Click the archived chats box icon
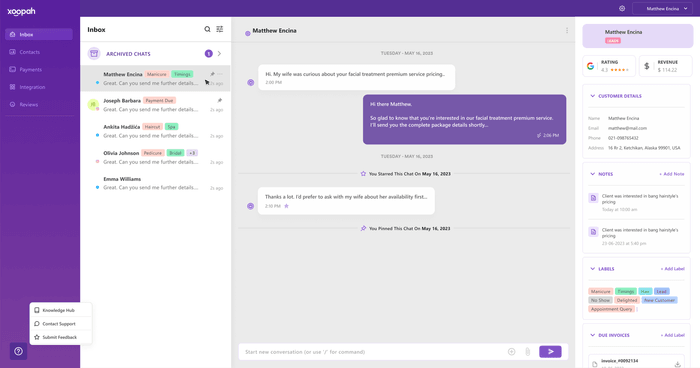Viewport: 700px width, 368px height. (94, 54)
